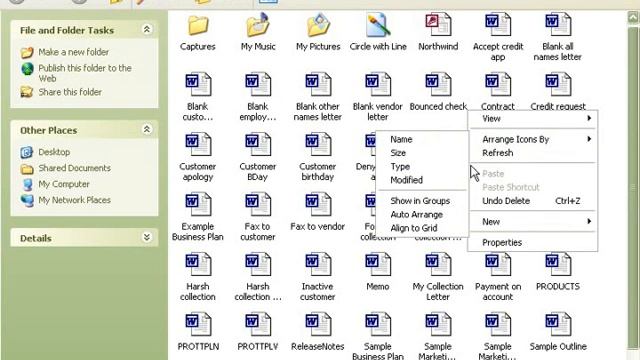Image resolution: width=640 pixels, height=360 pixels.
Task: Open My Computer in Other Places
Action: click(64, 184)
